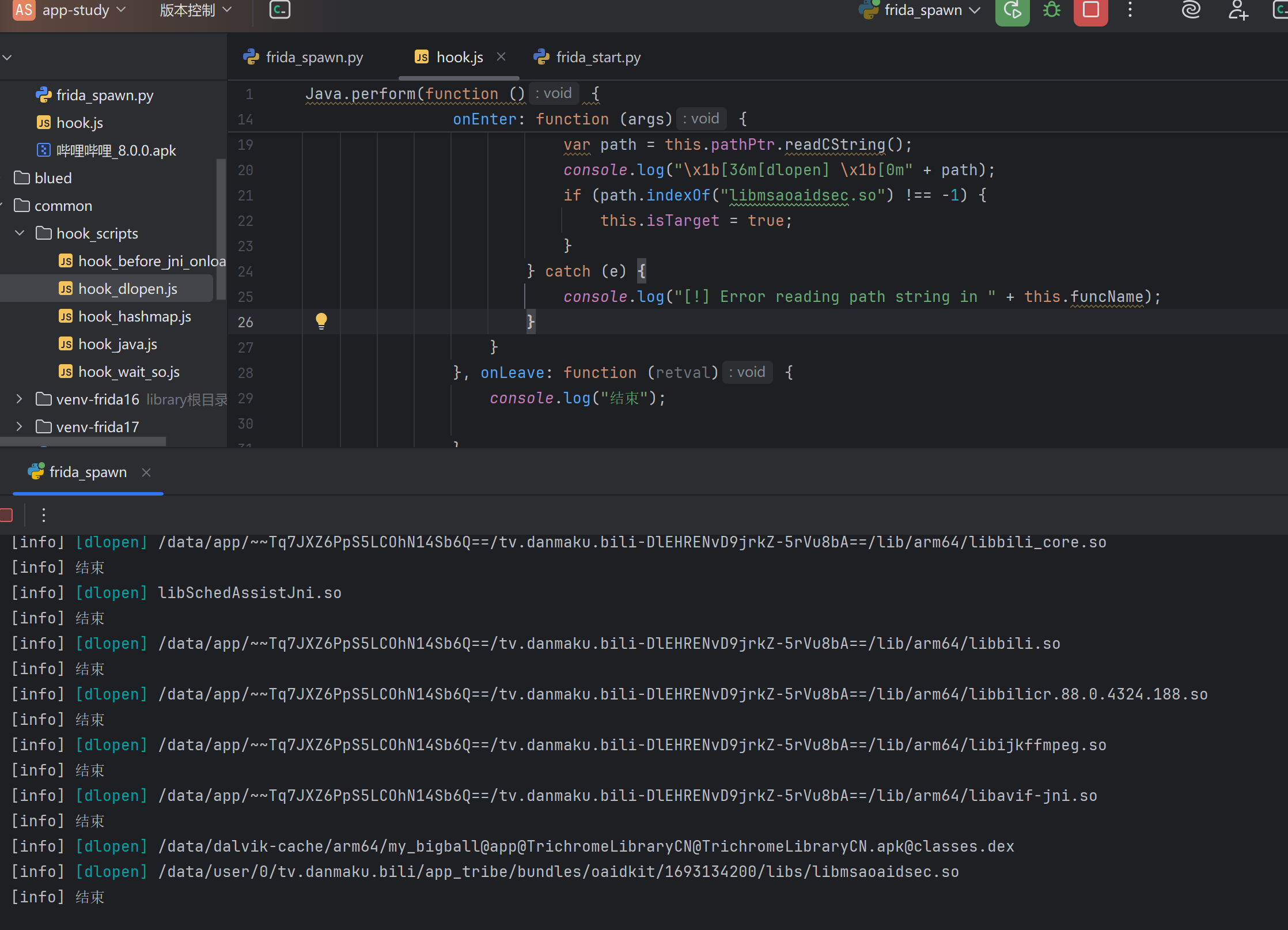Click the libavif-jni.so console output line
The height and width of the screenshot is (930, 1288).
pyautogui.click(x=554, y=796)
